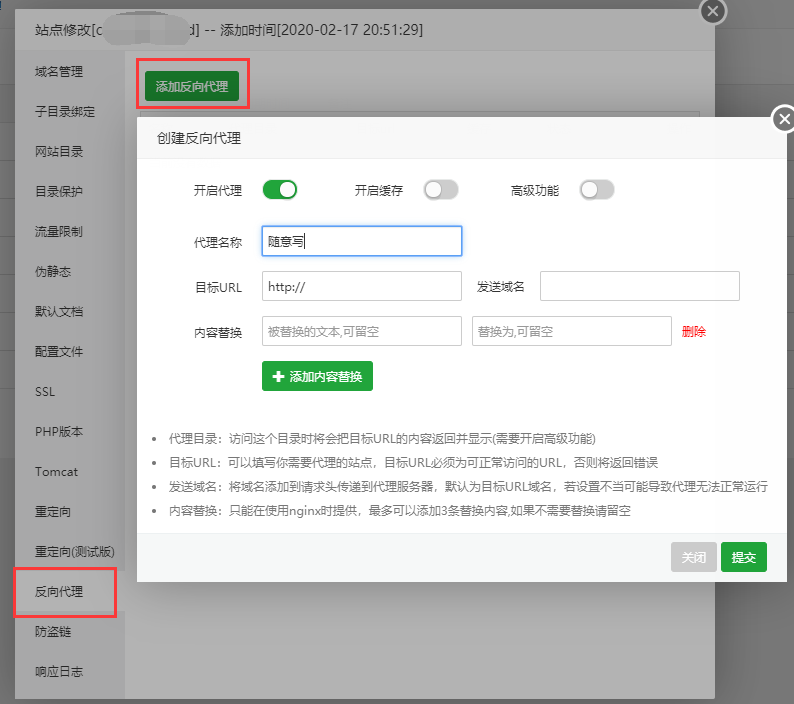Submit the form with 提交 button
Viewport: 794px width, 704px height.
point(743,557)
